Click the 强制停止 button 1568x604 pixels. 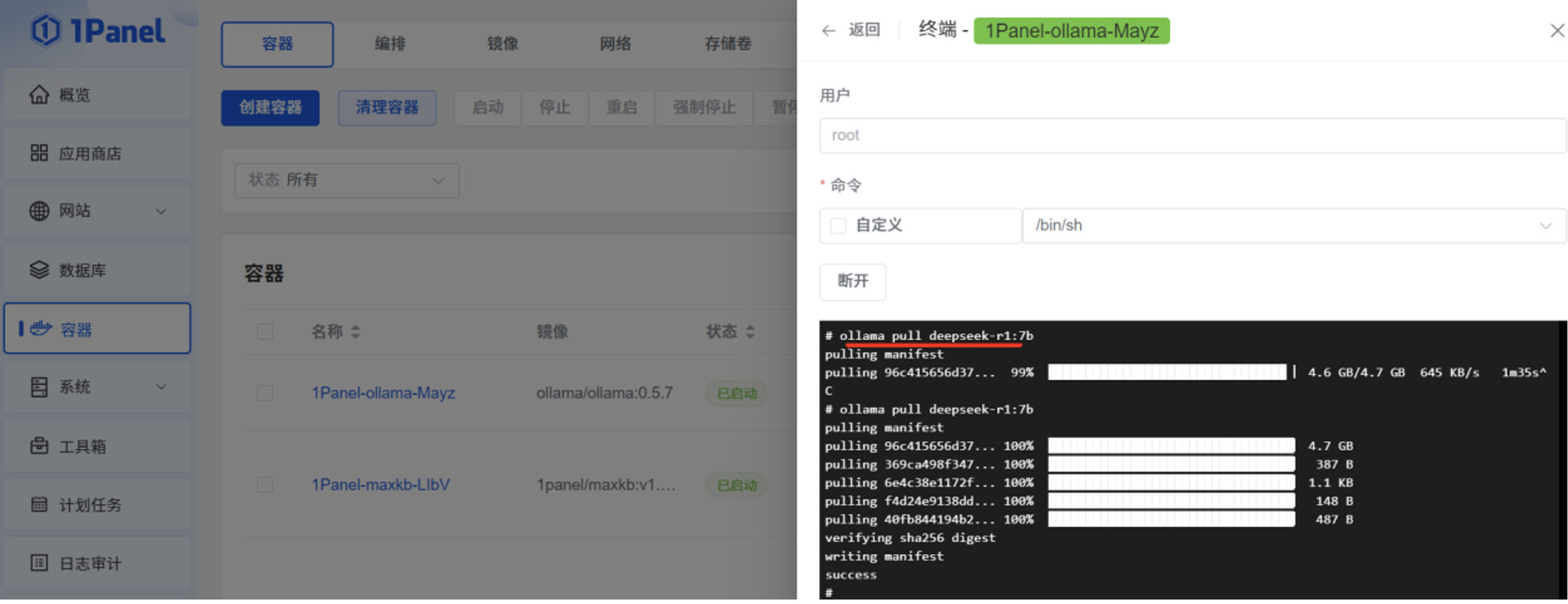[704, 108]
